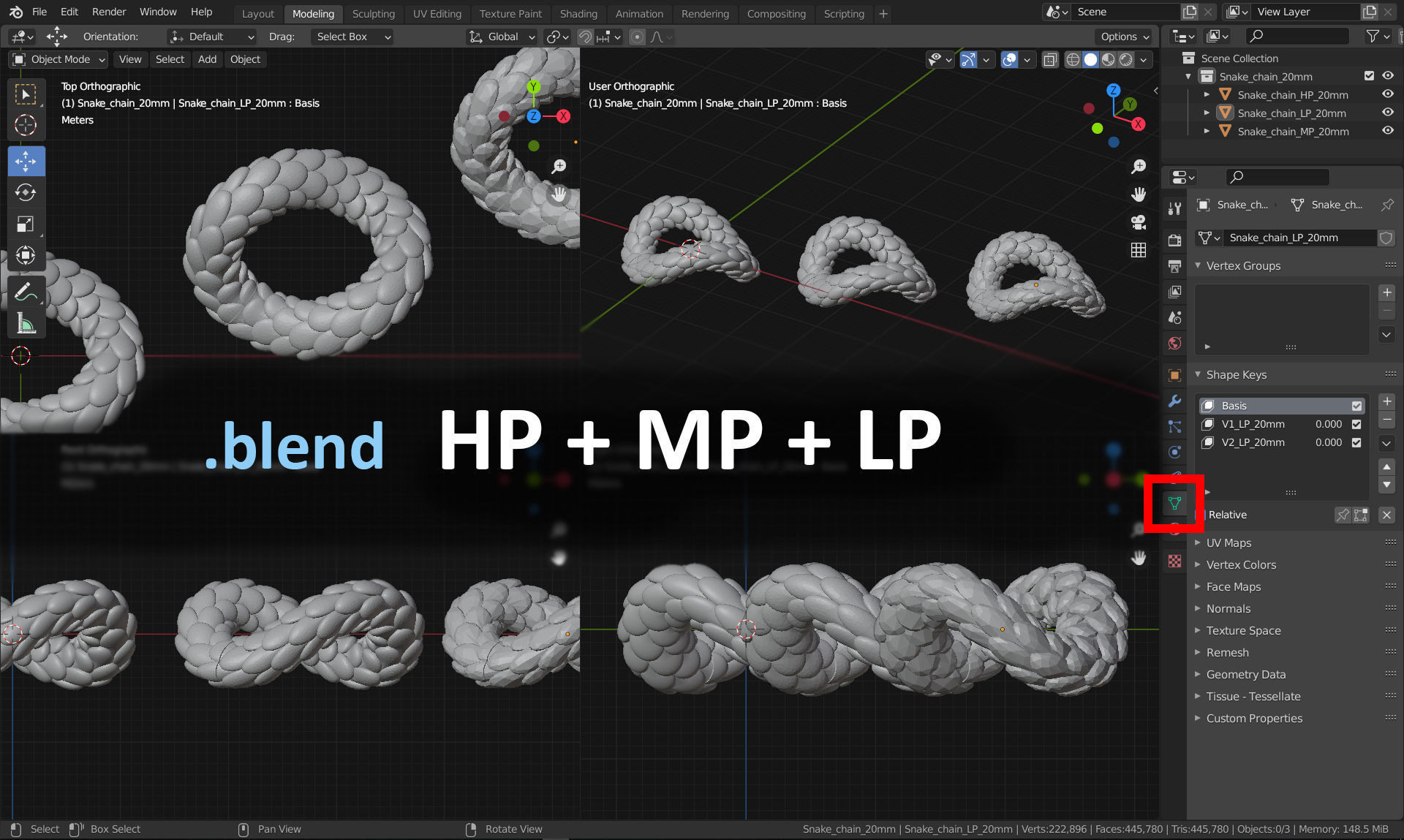Viewport: 1404px width, 840px height.
Task: Open the Modifier Properties wrench tab
Action: [1175, 401]
